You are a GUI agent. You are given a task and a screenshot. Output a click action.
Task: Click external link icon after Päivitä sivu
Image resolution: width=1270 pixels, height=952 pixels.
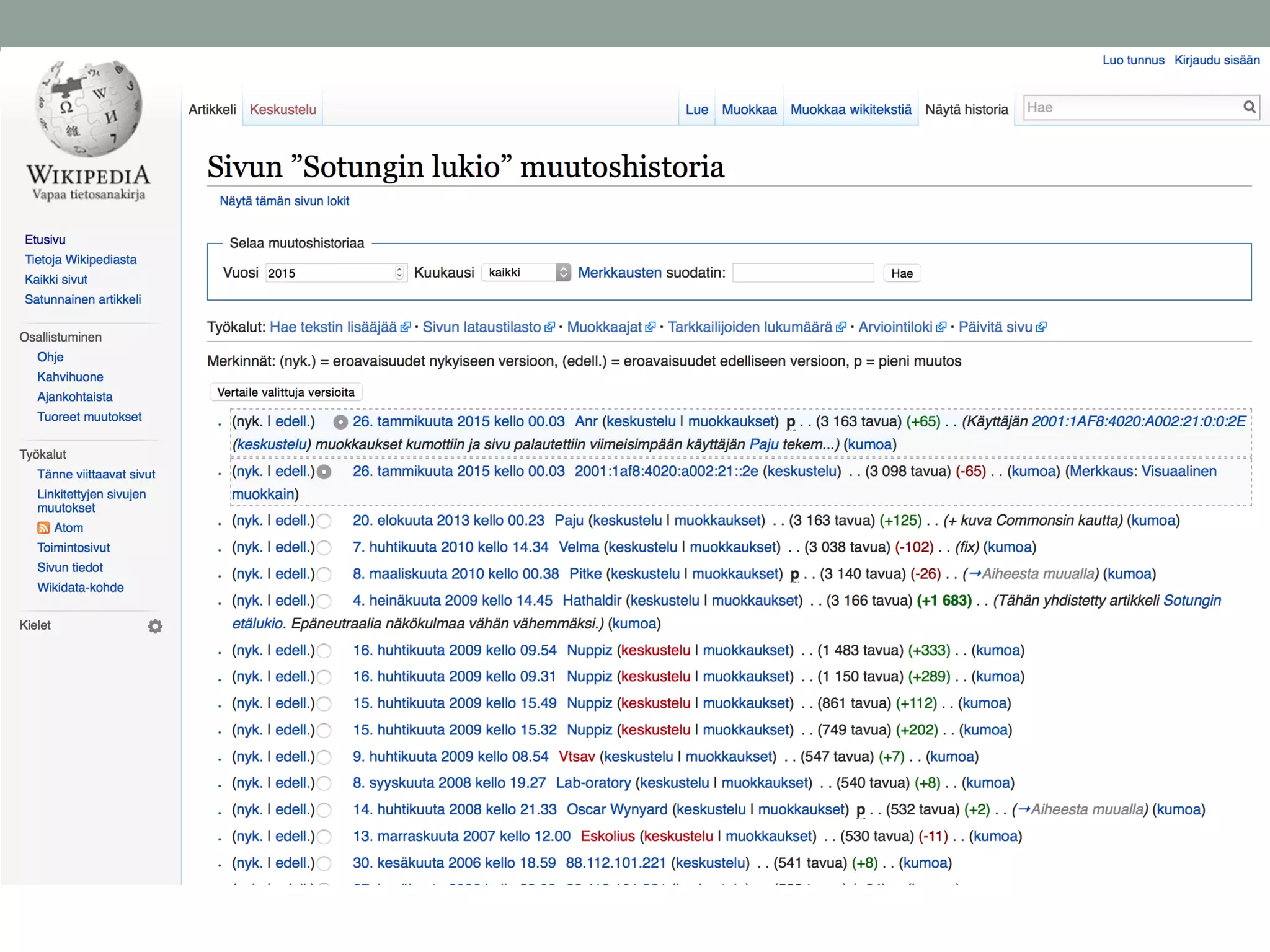coord(1041,327)
